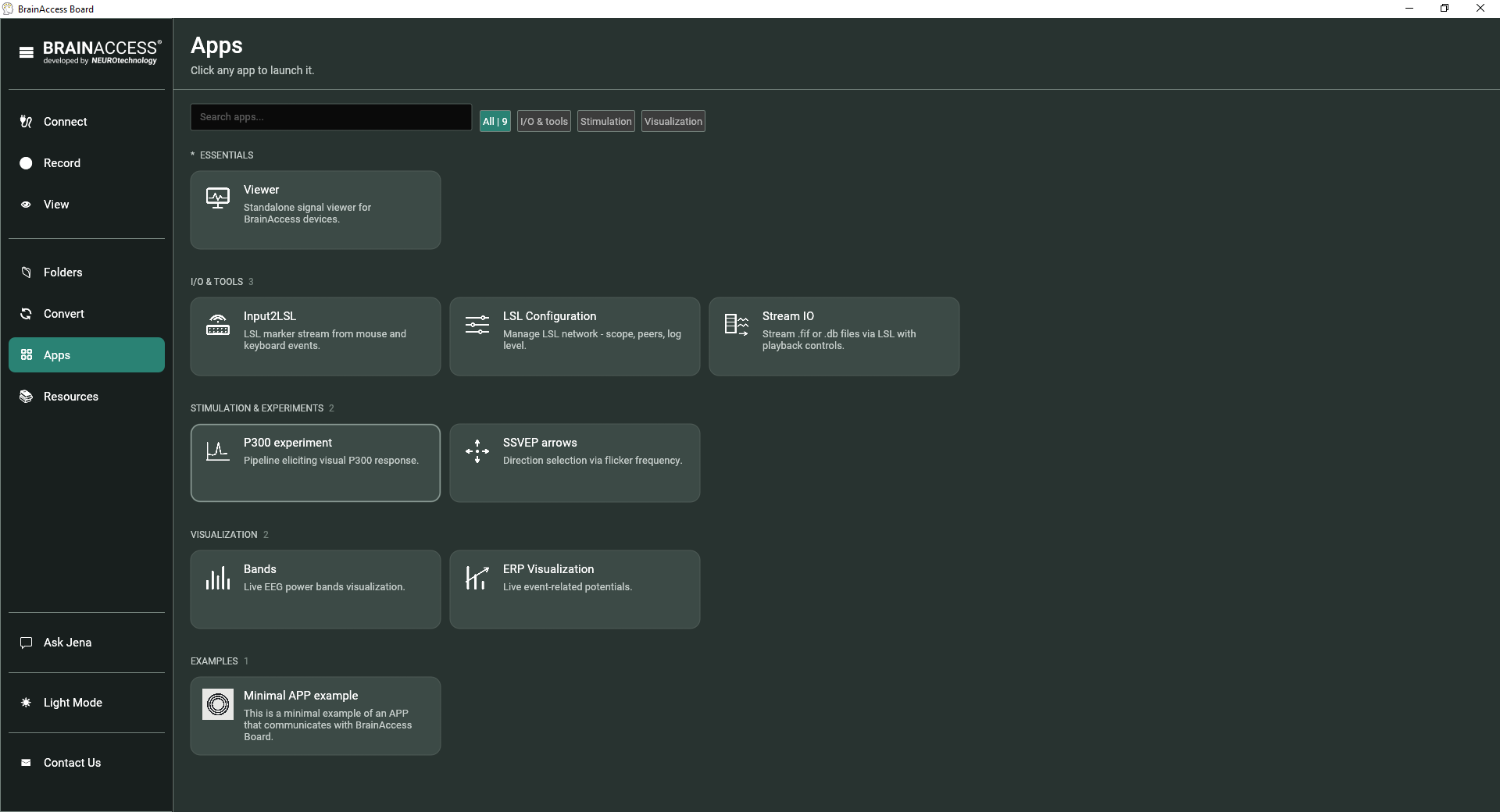Click the Apps grid icon in sidebar

[x=26, y=355]
